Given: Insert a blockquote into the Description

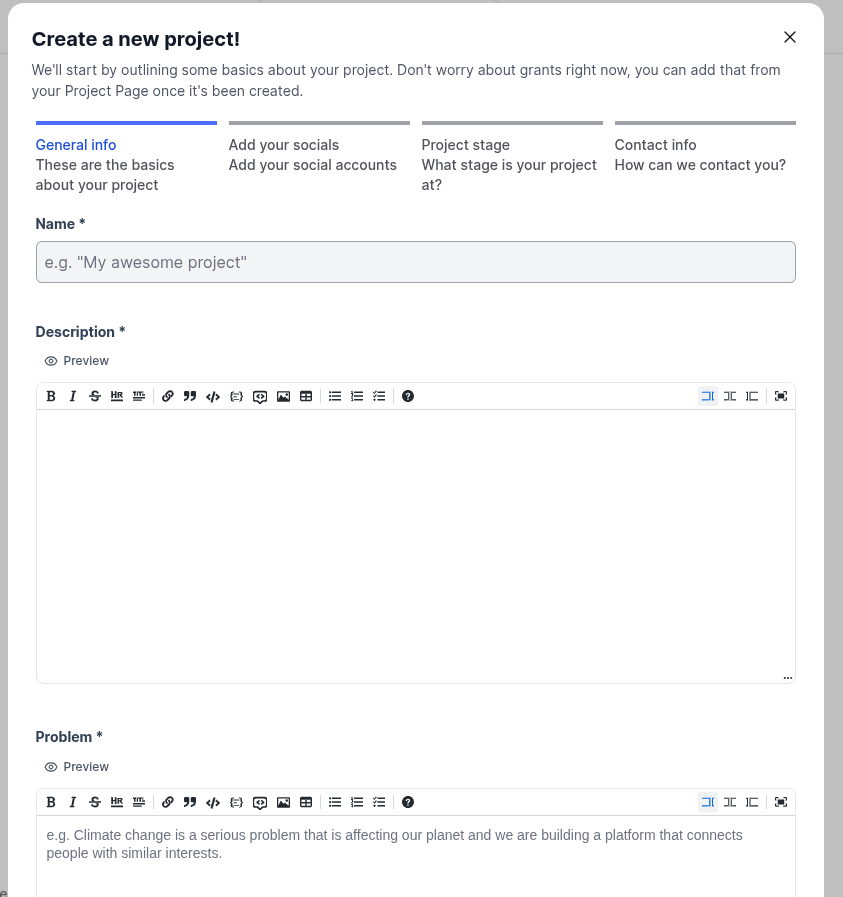Looking at the screenshot, I should tap(190, 396).
